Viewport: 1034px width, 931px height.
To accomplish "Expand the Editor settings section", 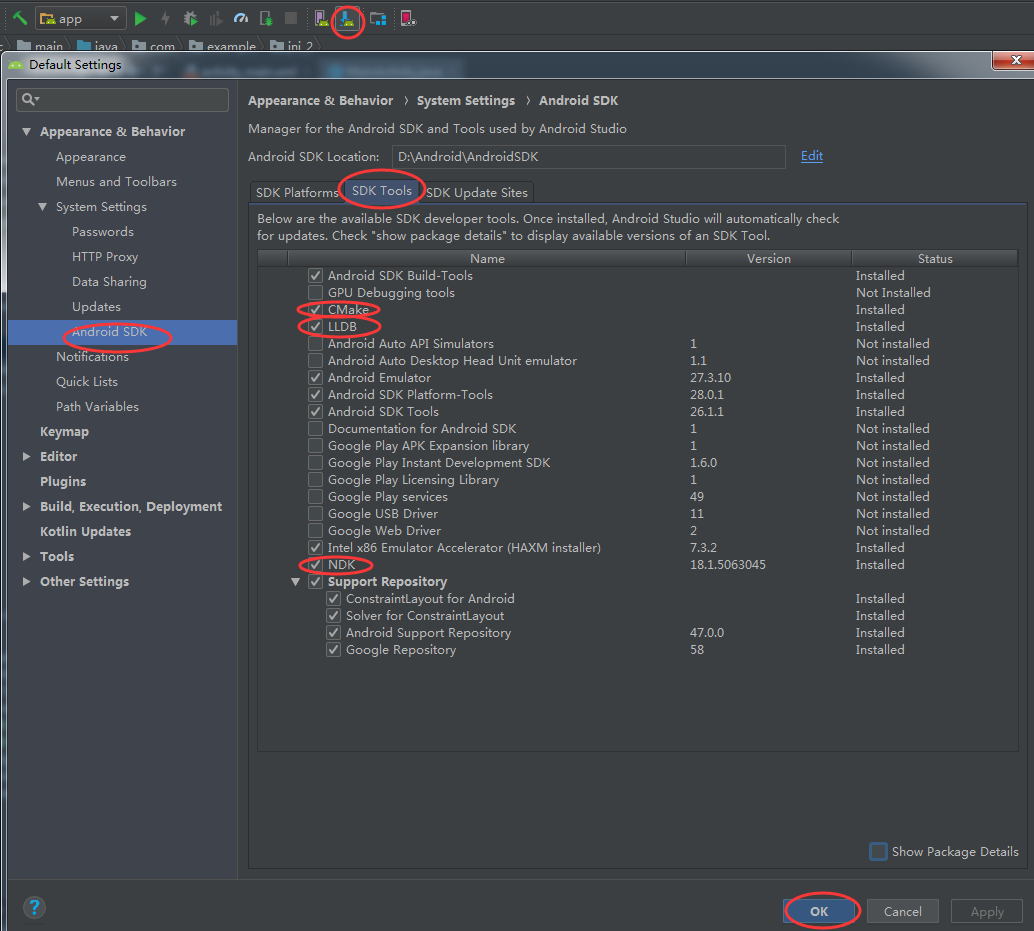I will 26,456.
